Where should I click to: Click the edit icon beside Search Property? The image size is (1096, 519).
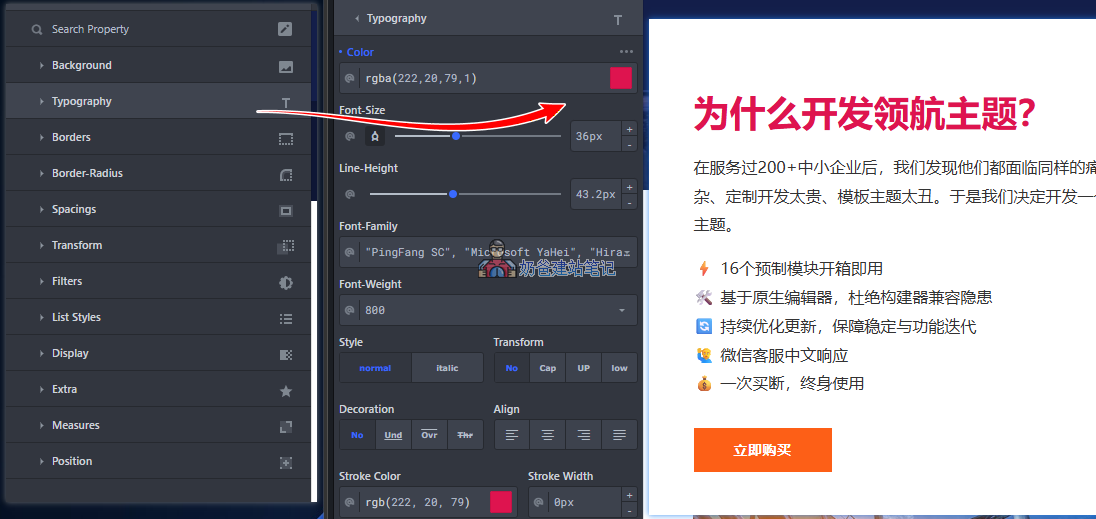[285, 29]
